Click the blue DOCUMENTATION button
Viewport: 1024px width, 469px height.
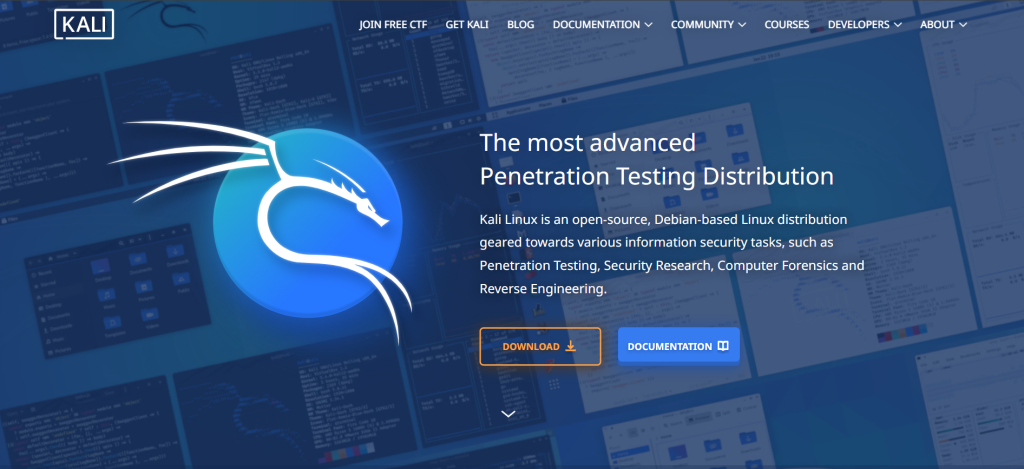[679, 346]
